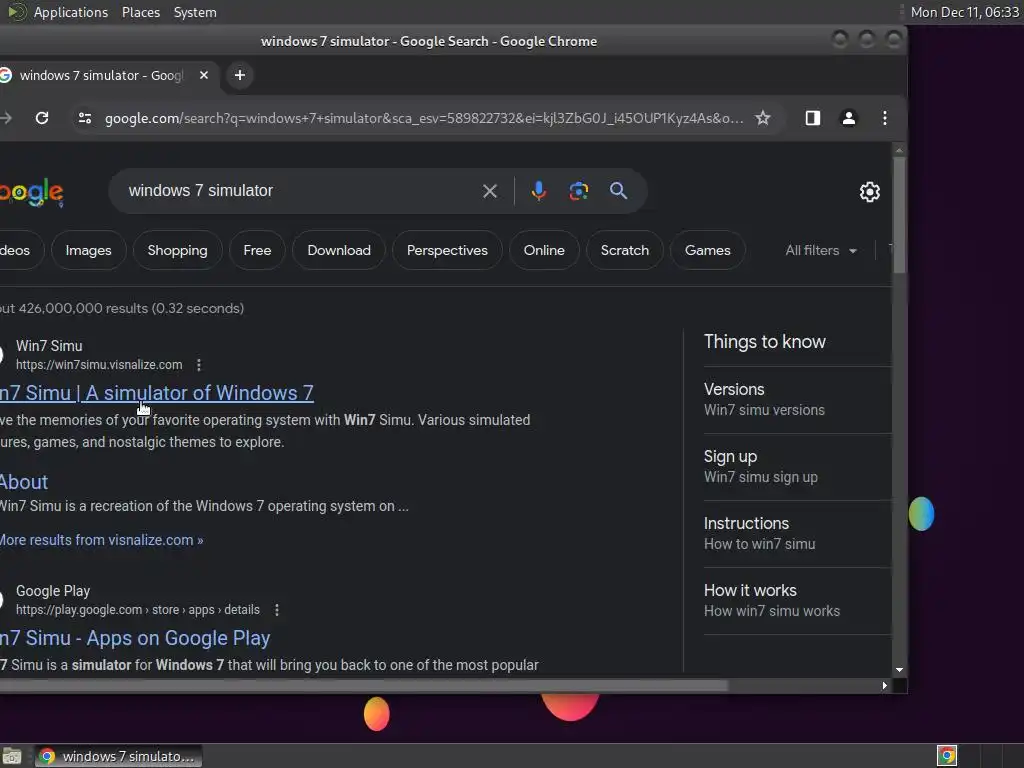Open the Chrome profile icon
Viewport: 1024px width, 768px height.
pos(848,118)
